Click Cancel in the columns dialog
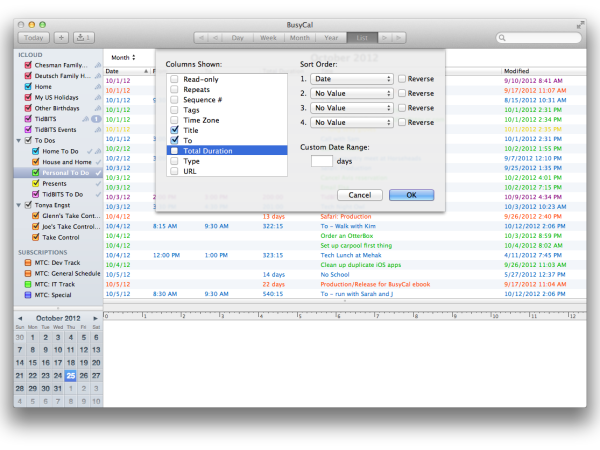This screenshot has width=600, height=450. [x=360, y=195]
